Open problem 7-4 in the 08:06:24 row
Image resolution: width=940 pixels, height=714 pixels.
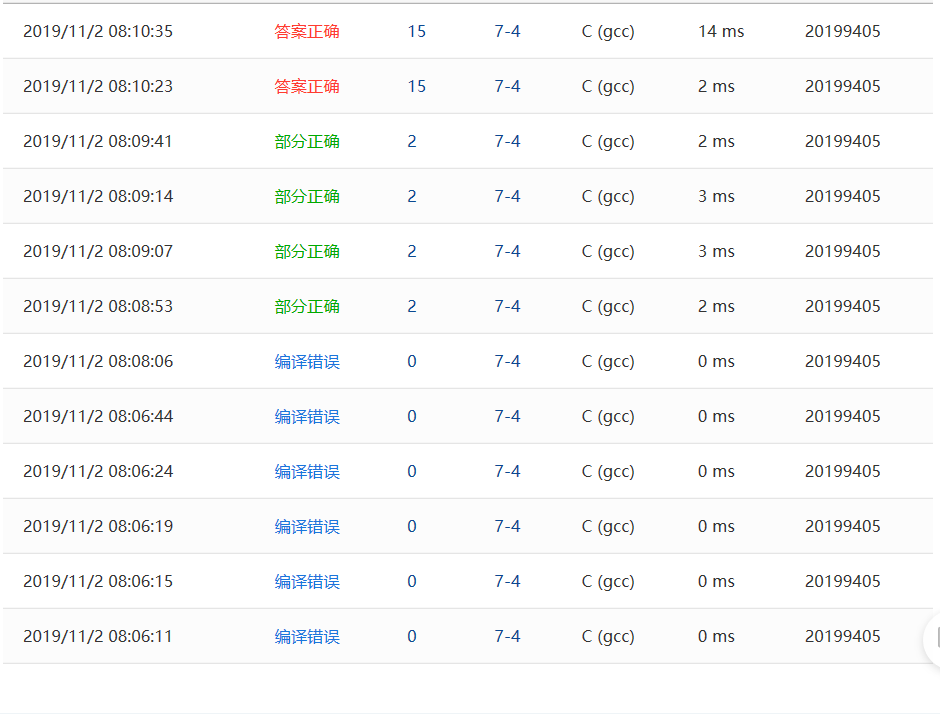pyautogui.click(x=507, y=471)
